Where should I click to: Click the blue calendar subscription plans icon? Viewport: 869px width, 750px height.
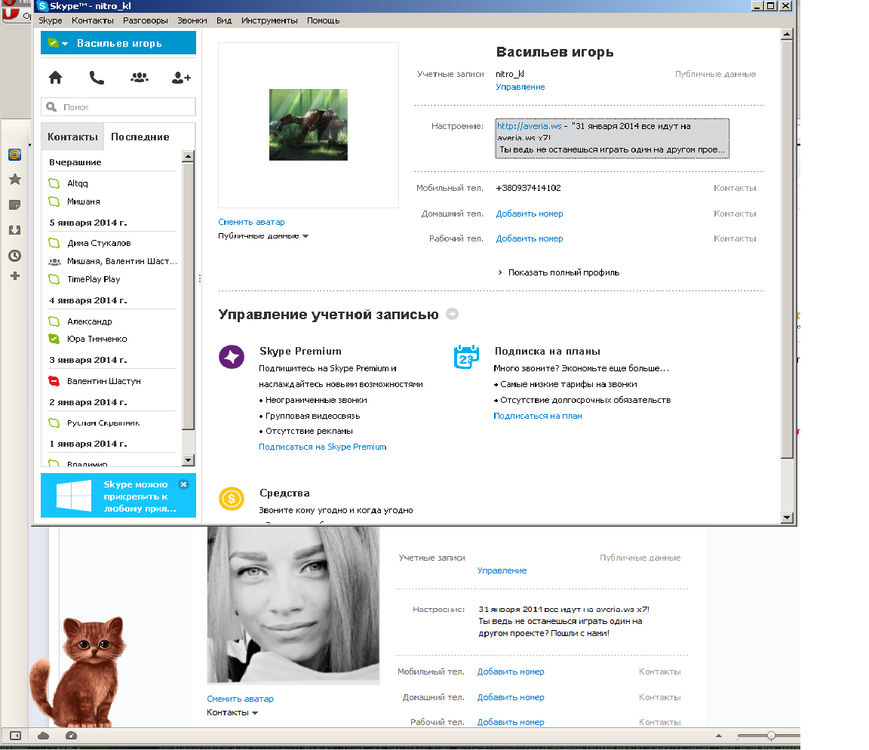tap(467, 357)
